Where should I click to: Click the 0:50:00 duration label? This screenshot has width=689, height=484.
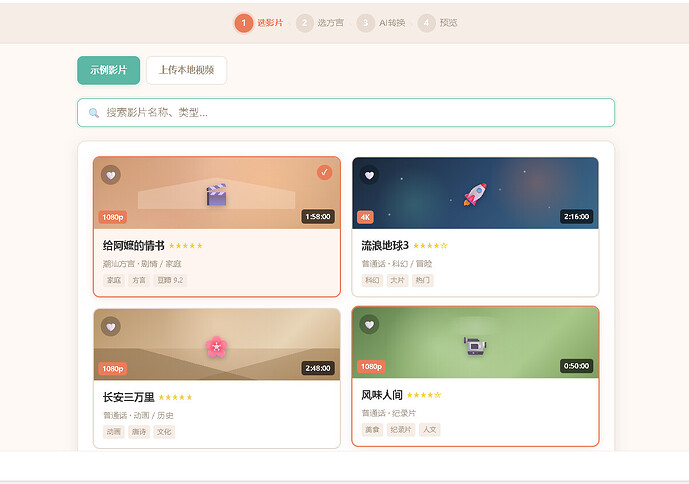577,366
